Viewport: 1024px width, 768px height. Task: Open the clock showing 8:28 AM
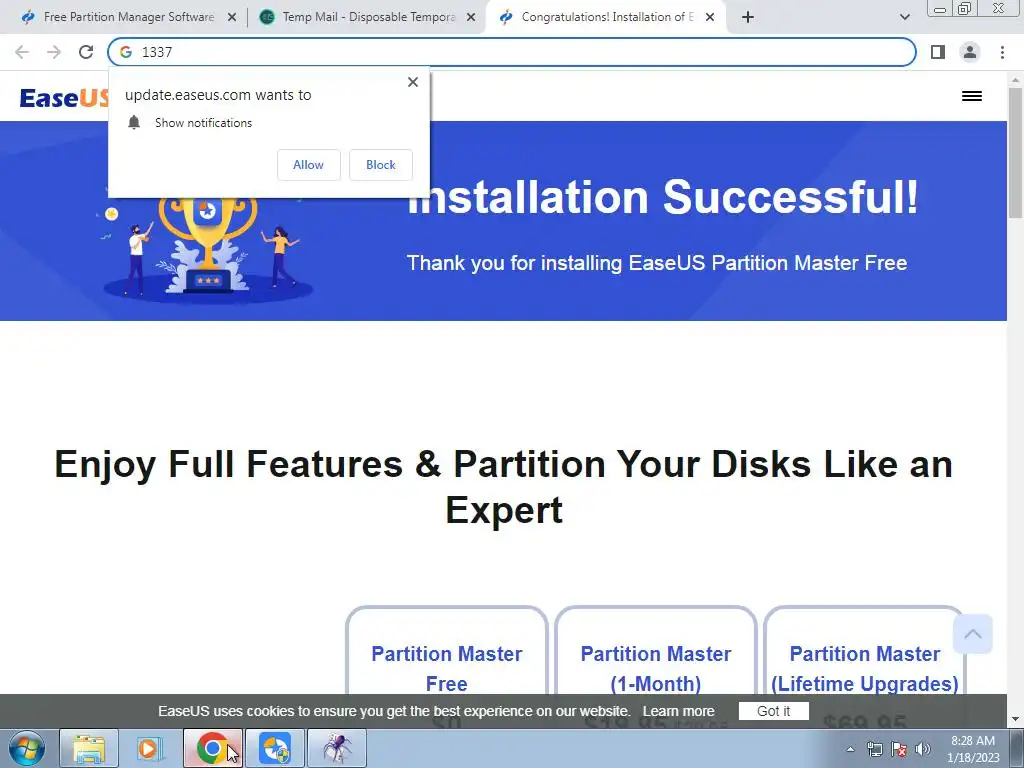click(x=973, y=749)
